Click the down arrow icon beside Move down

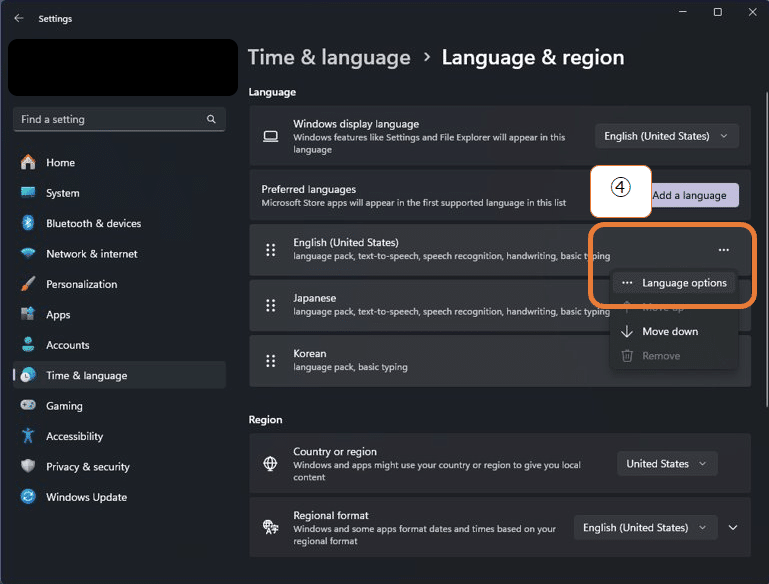627,331
